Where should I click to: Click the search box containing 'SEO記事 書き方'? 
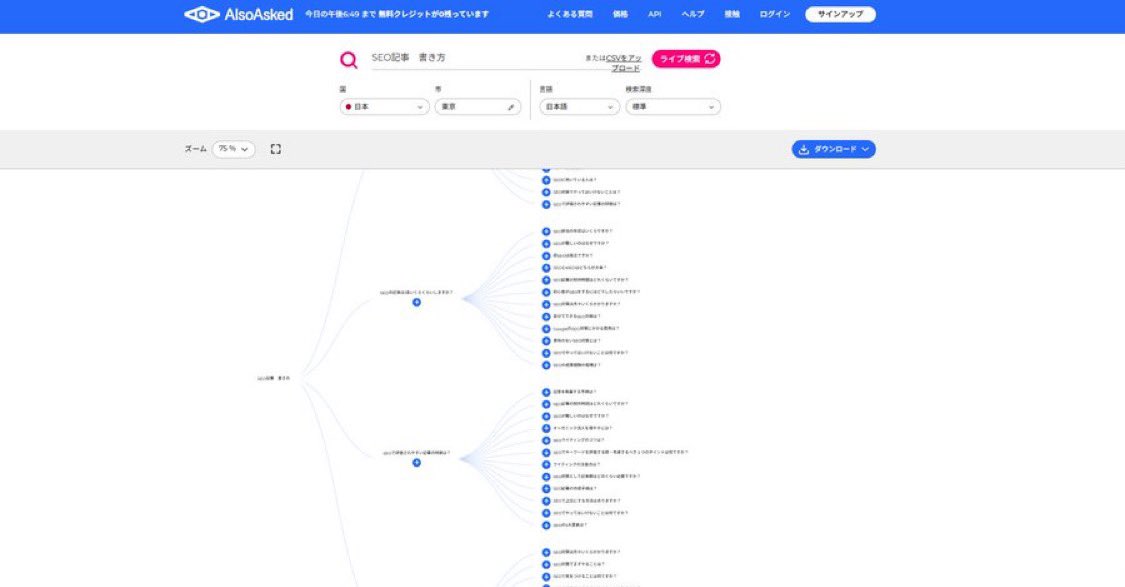pyautogui.click(x=474, y=59)
